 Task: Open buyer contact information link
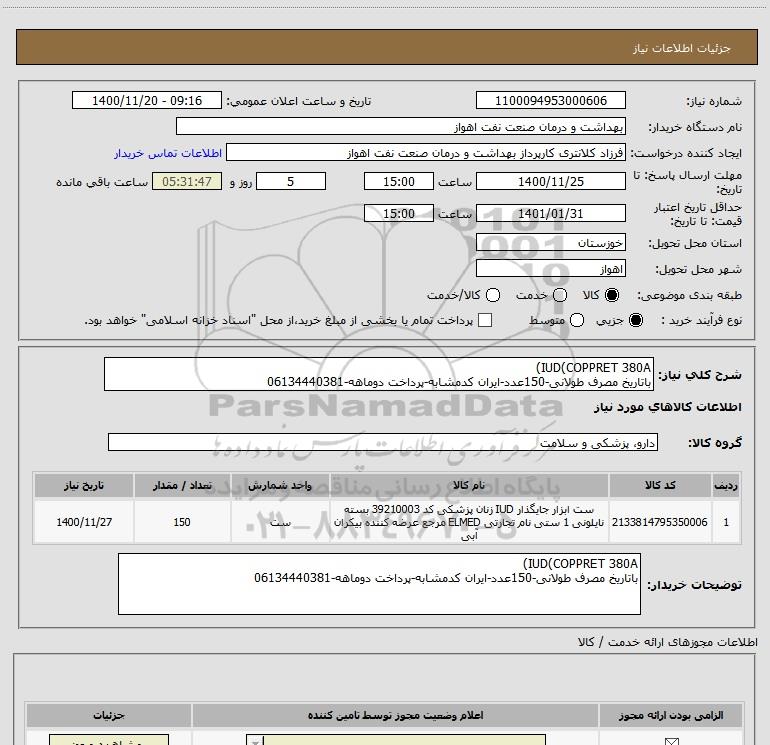[x=168, y=153]
